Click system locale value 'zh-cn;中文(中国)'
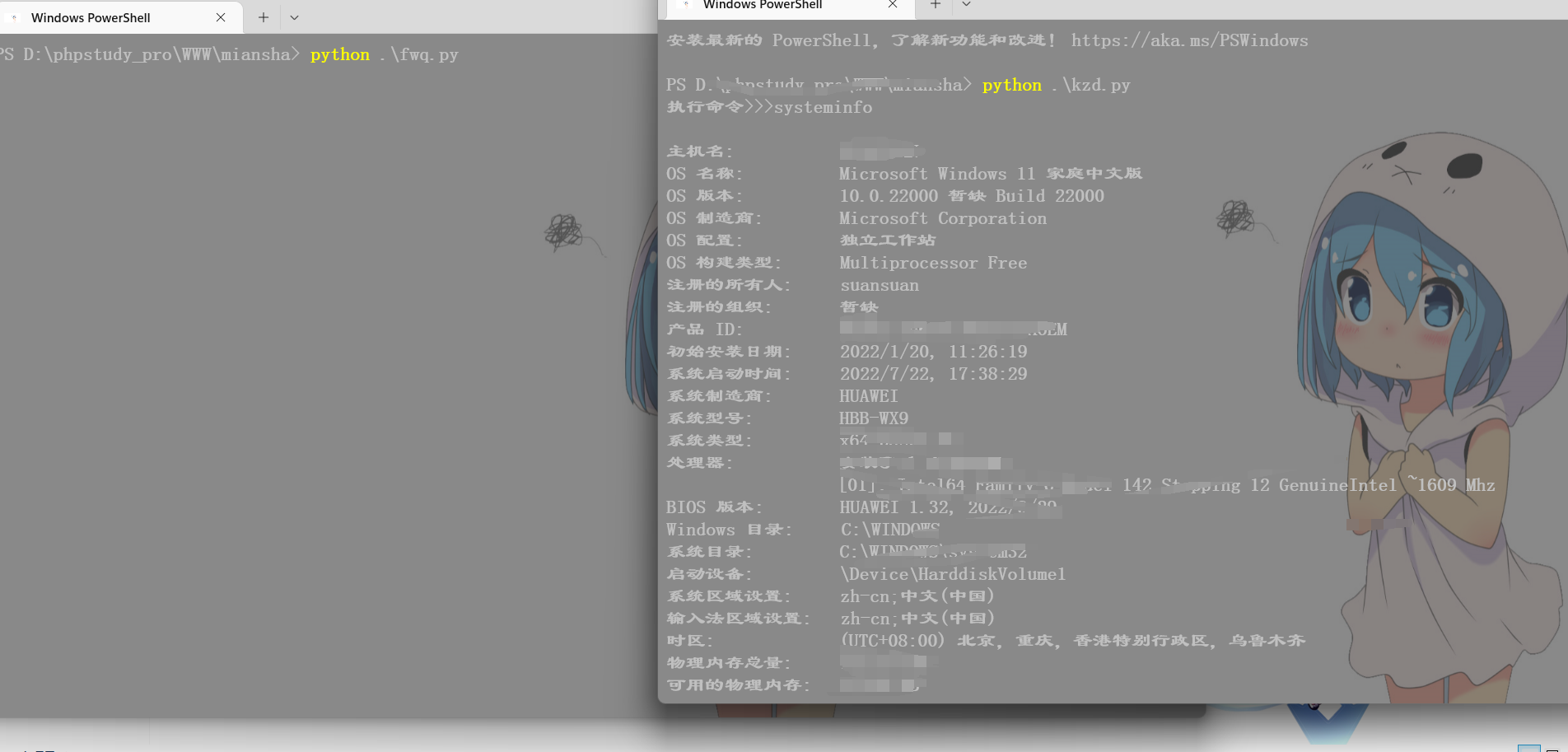The width and height of the screenshot is (1568, 752). point(917,596)
